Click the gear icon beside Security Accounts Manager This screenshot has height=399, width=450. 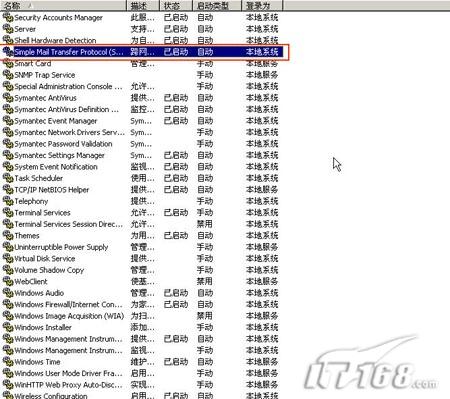8,17
